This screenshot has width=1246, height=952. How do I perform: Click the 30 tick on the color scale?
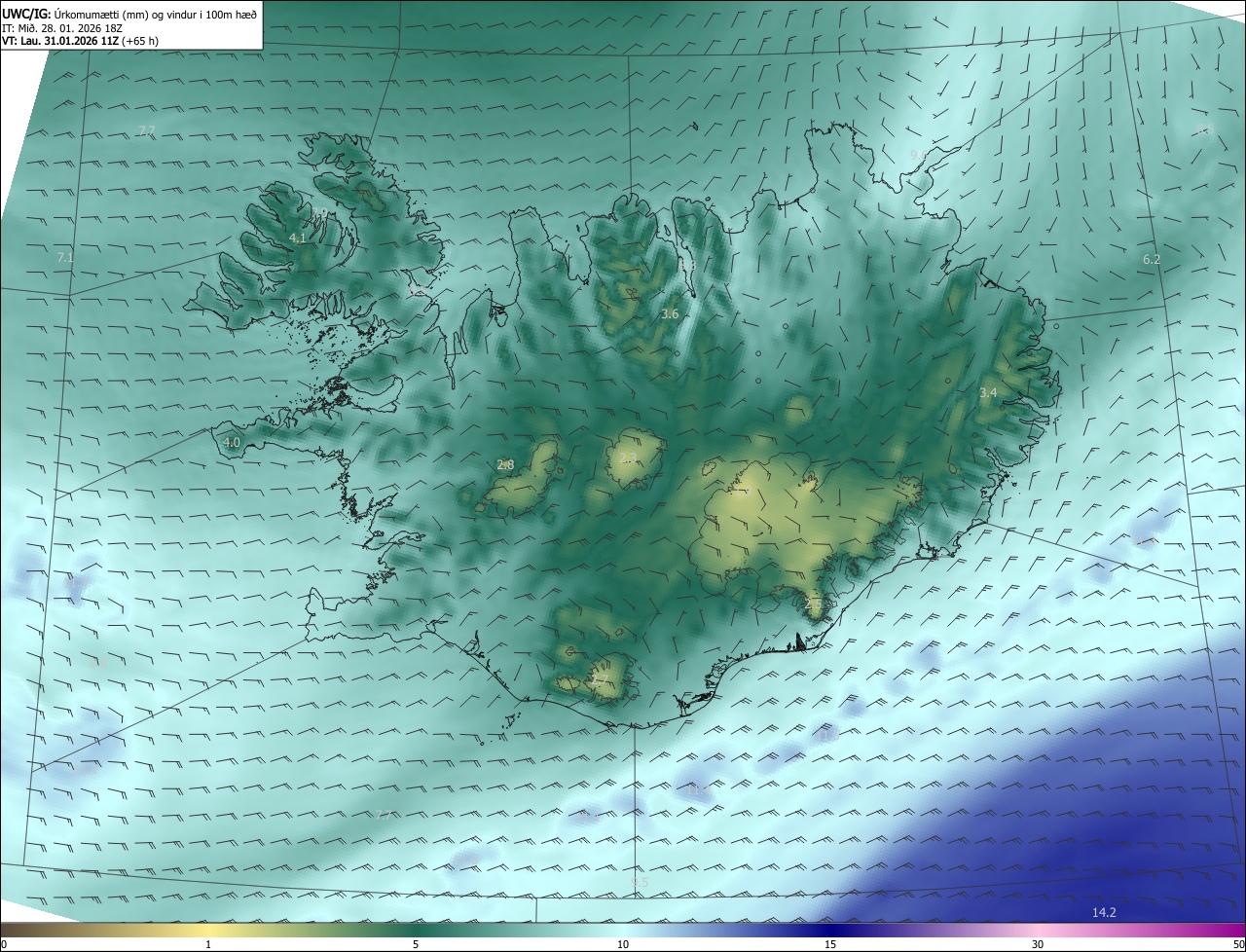(1038, 944)
